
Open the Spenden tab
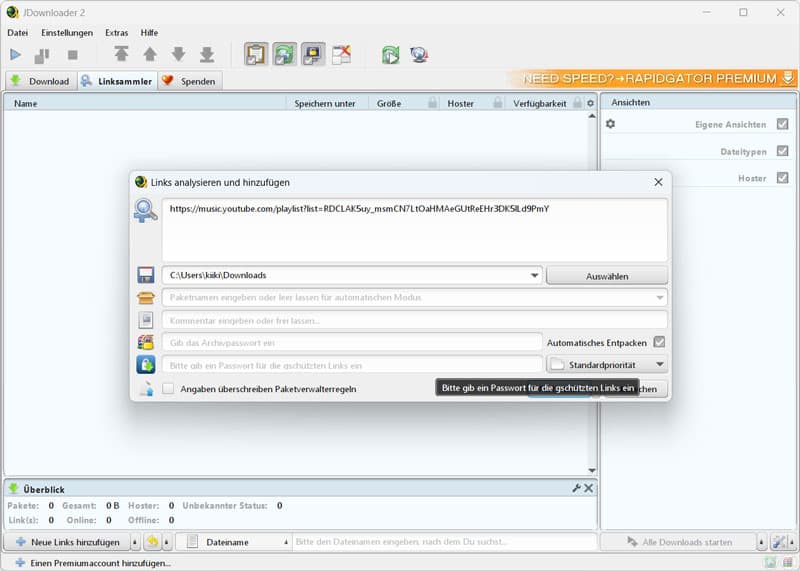pyautogui.click(x=190, y=81)
